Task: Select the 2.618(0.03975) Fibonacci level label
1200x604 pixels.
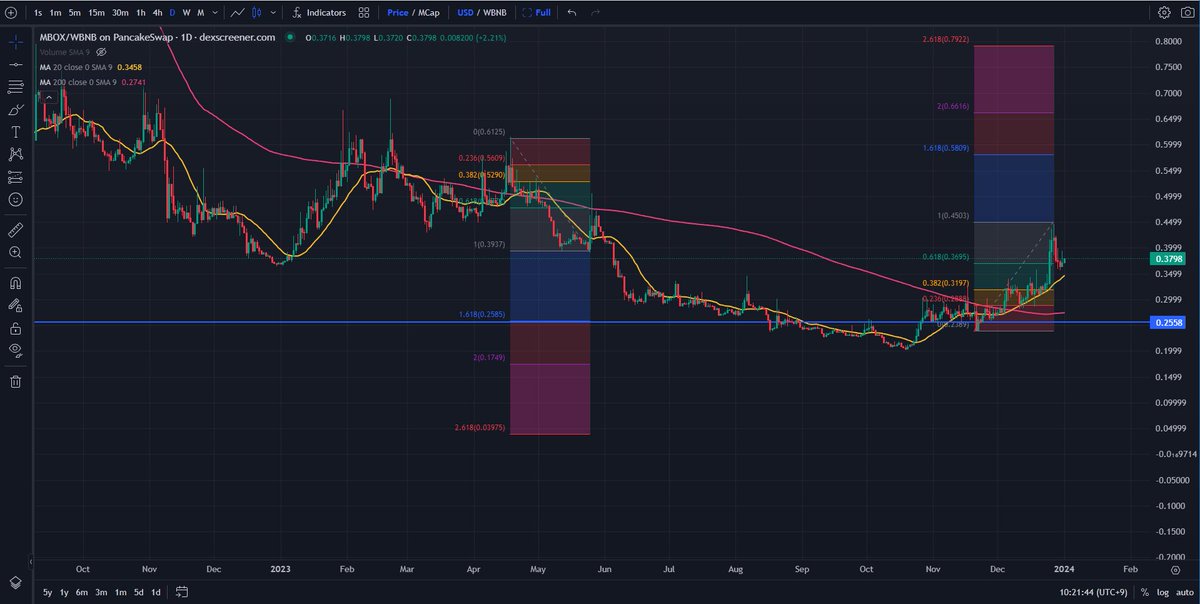Action: coord(480,428)
